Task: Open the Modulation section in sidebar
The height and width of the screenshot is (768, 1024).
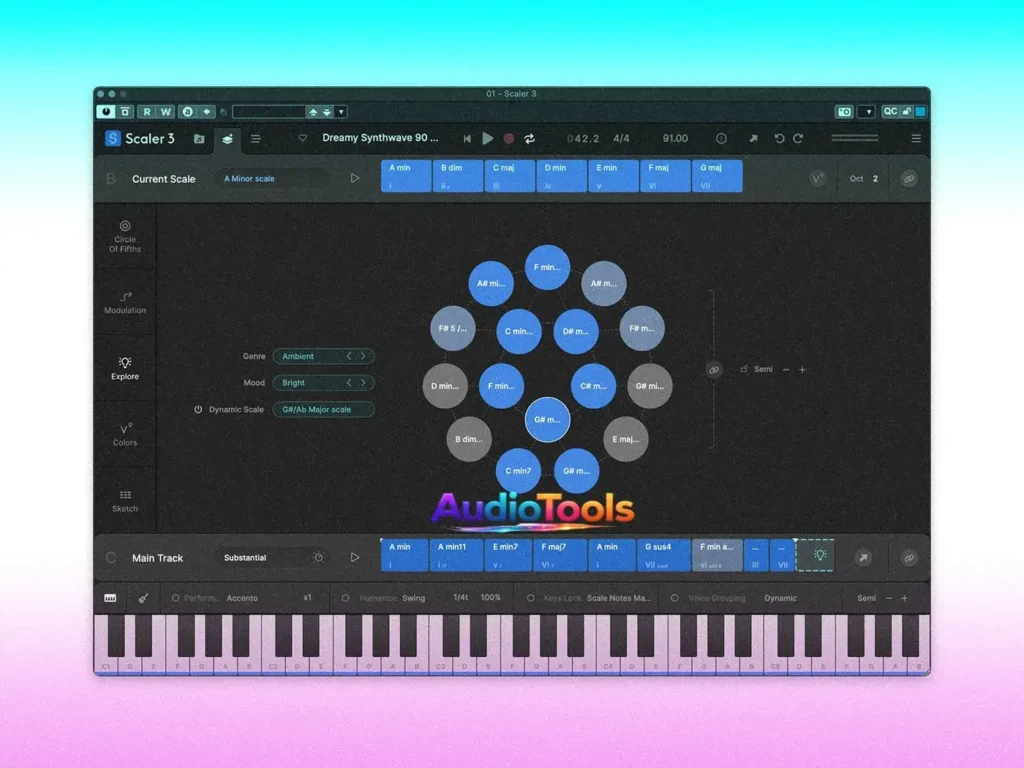Action: point(124,304)
